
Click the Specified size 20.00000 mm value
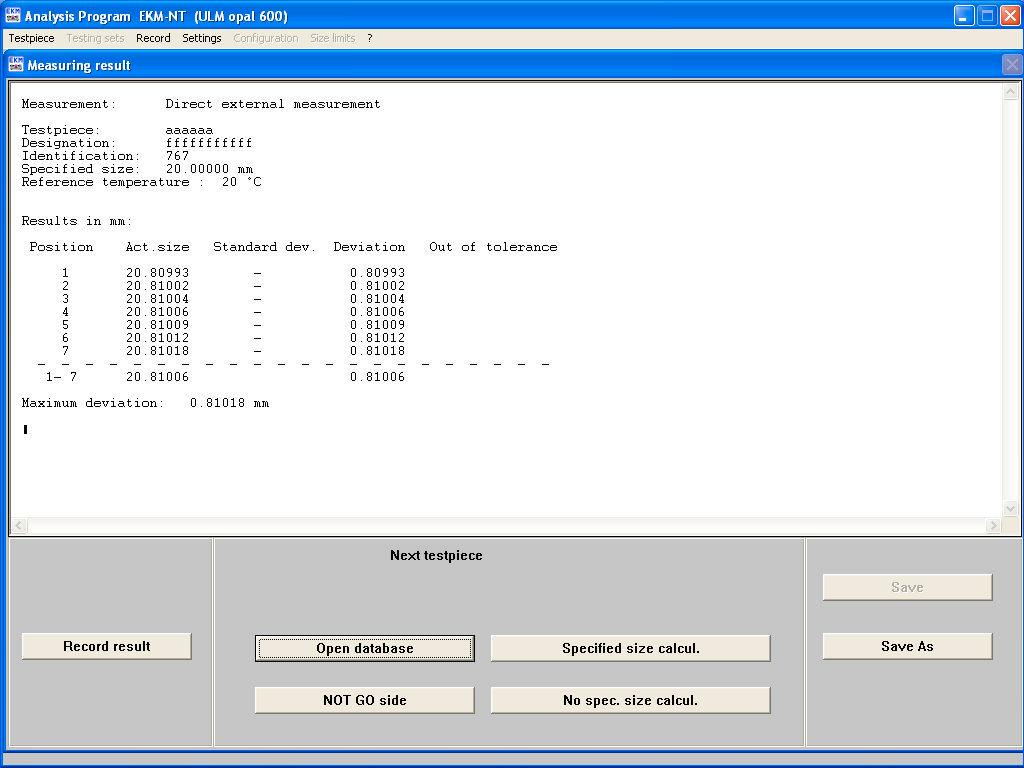coord(209,169)
